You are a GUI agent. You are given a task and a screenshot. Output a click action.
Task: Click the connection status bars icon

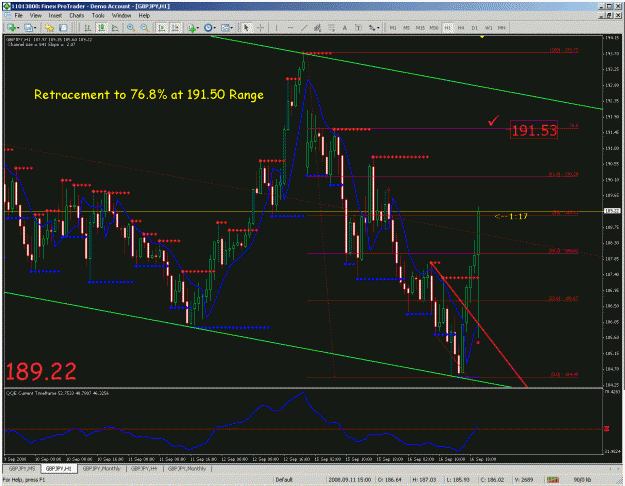click(x=552, y=480)
